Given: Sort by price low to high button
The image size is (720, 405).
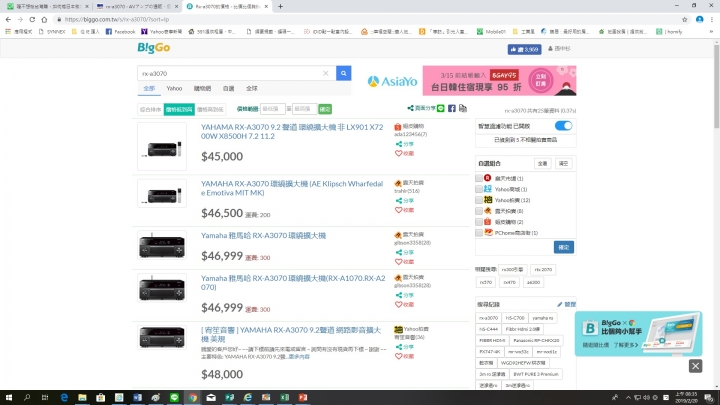Looking at the screenshot, I should click(x=179, y=109).
